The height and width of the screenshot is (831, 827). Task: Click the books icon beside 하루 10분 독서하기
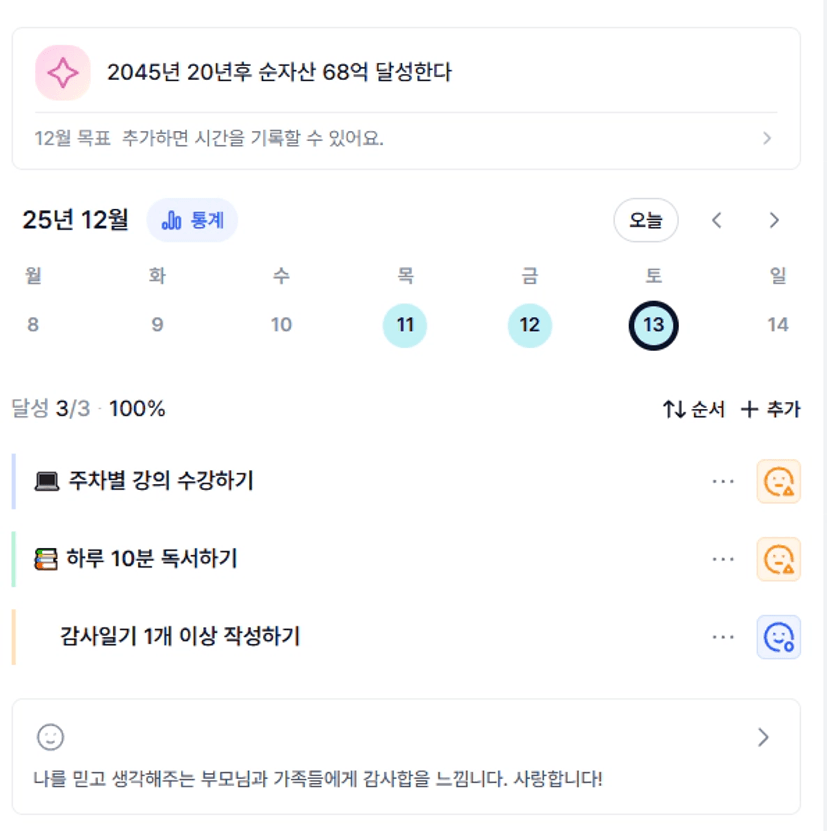pos(46,559)
